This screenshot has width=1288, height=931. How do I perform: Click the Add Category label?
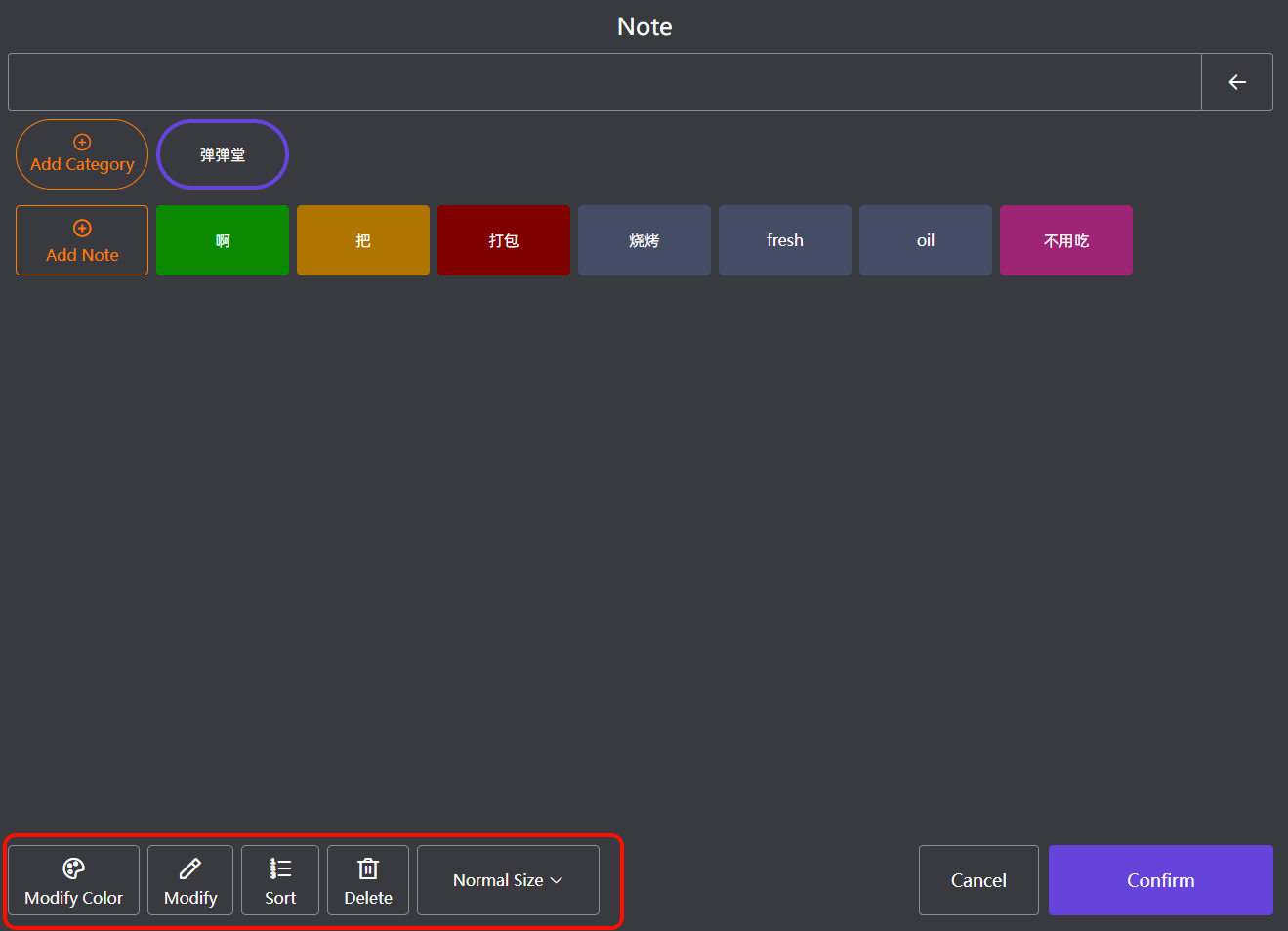(x=82, y=165)
